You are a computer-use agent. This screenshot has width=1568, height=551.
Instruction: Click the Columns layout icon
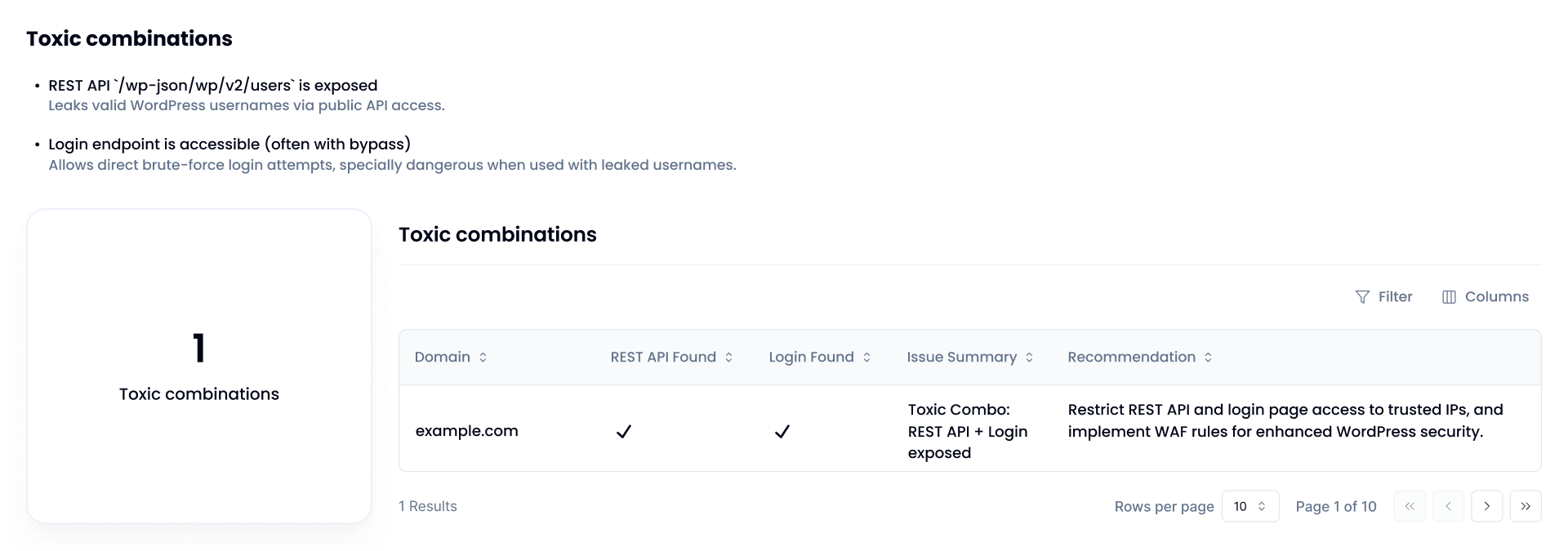[x=1449, y=297]
